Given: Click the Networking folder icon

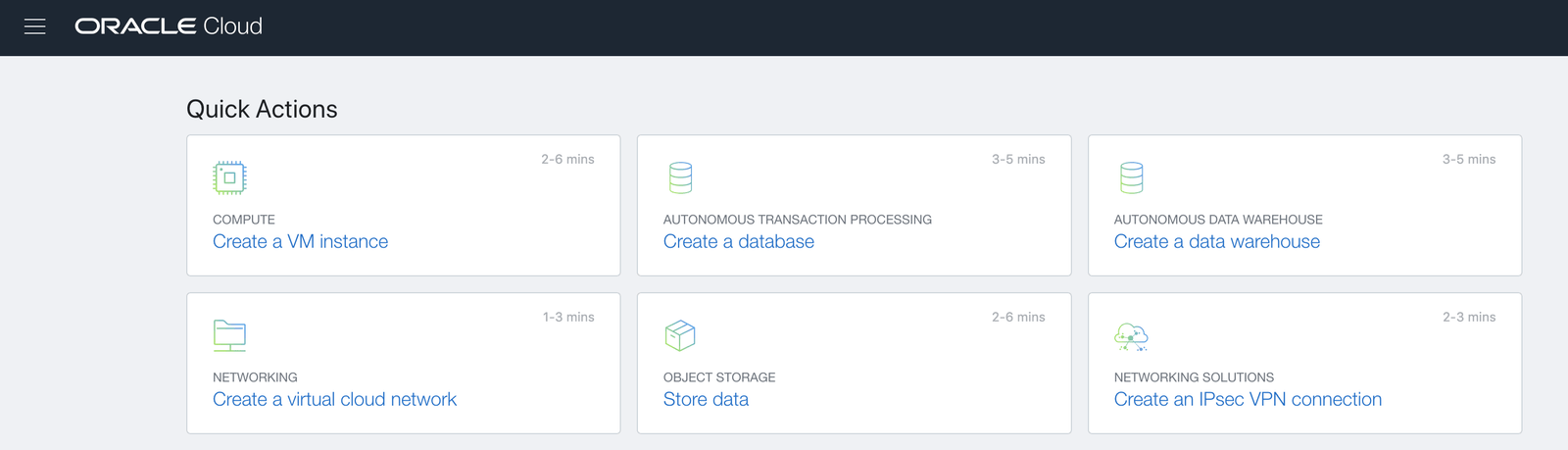Looking at the screenshot, I should (229, 335).
